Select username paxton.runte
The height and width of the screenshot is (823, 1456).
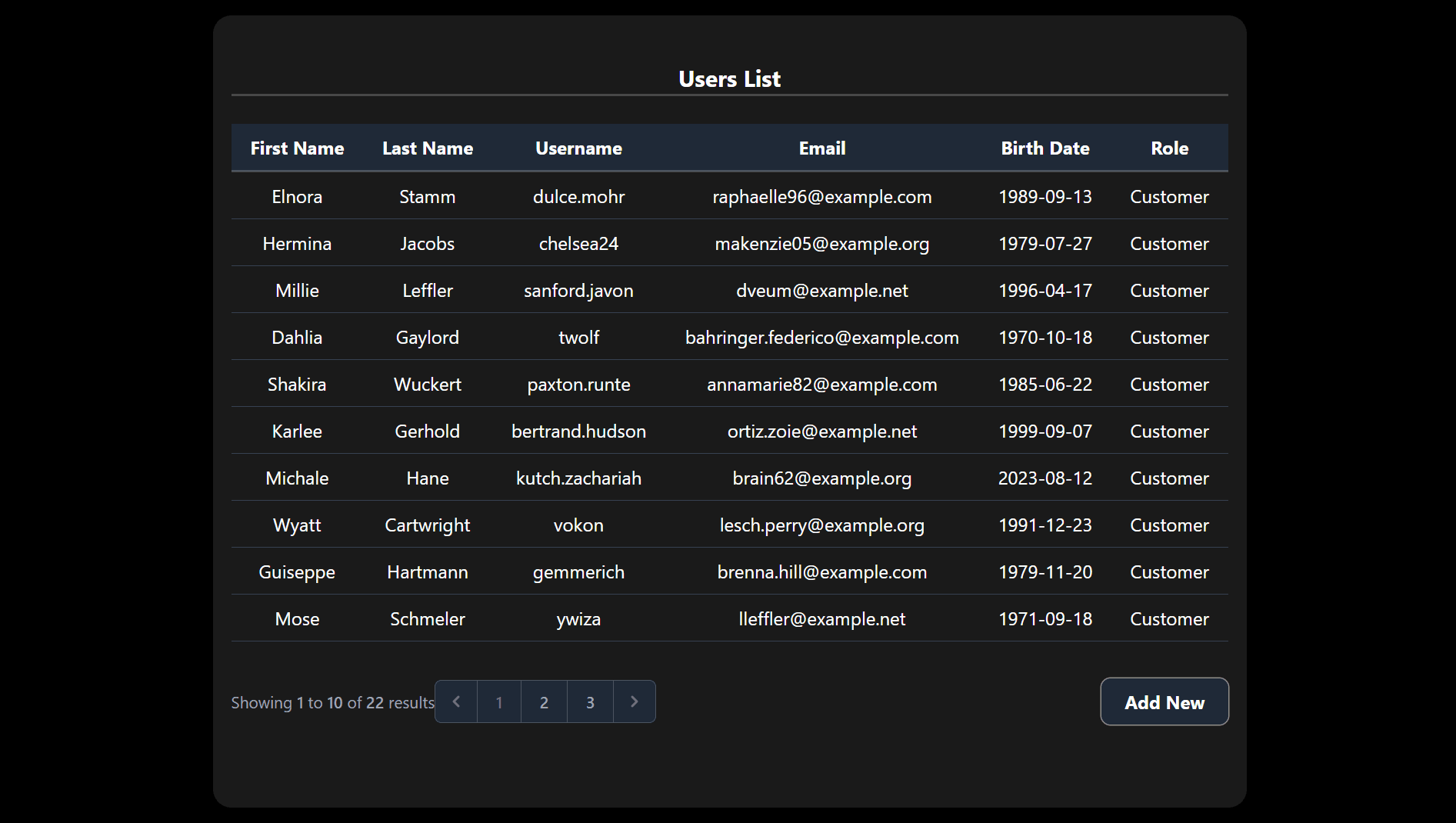(x=578, y=385)
